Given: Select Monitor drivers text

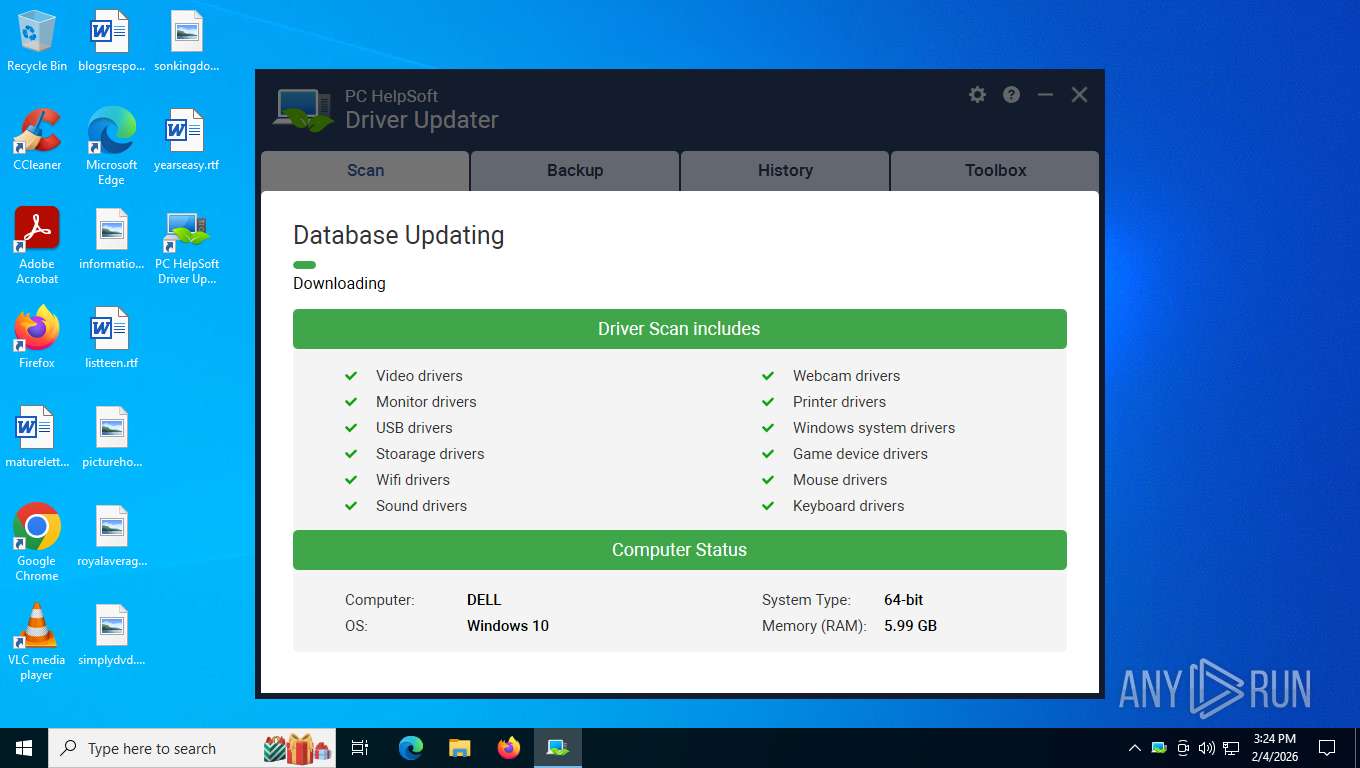Looking at the screenshot, I should click(426, 402).
